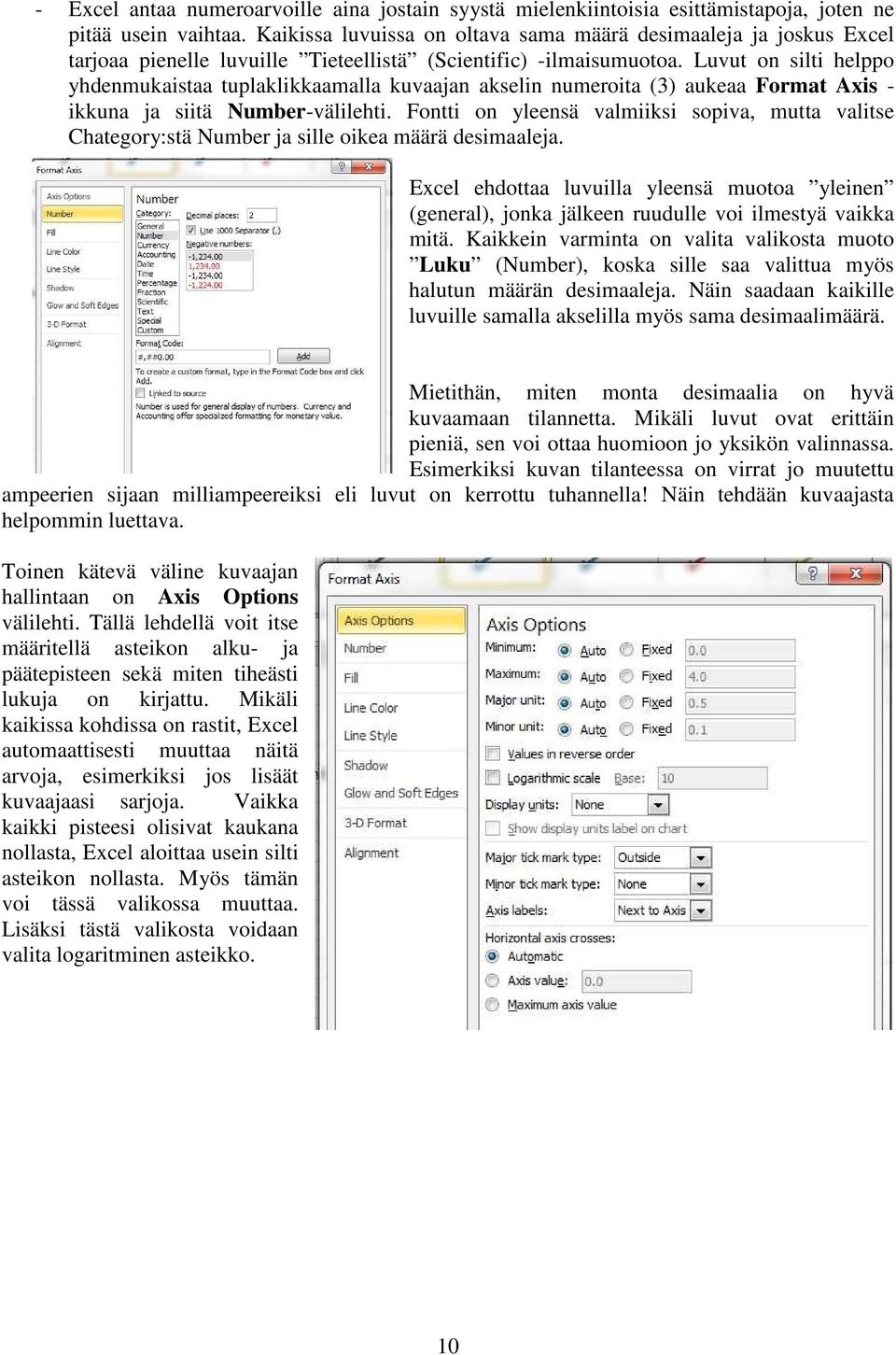Select Auto radio for Maximum

tap(565, 676)
